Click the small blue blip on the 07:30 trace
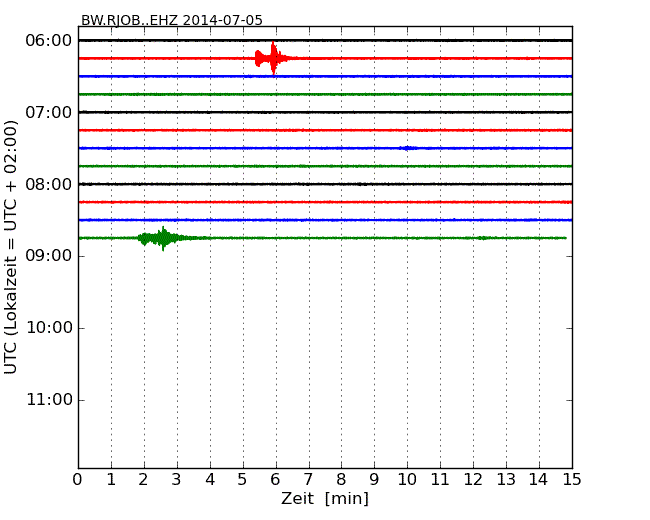The height and width of the screenshot is (520, 650). 408,148
